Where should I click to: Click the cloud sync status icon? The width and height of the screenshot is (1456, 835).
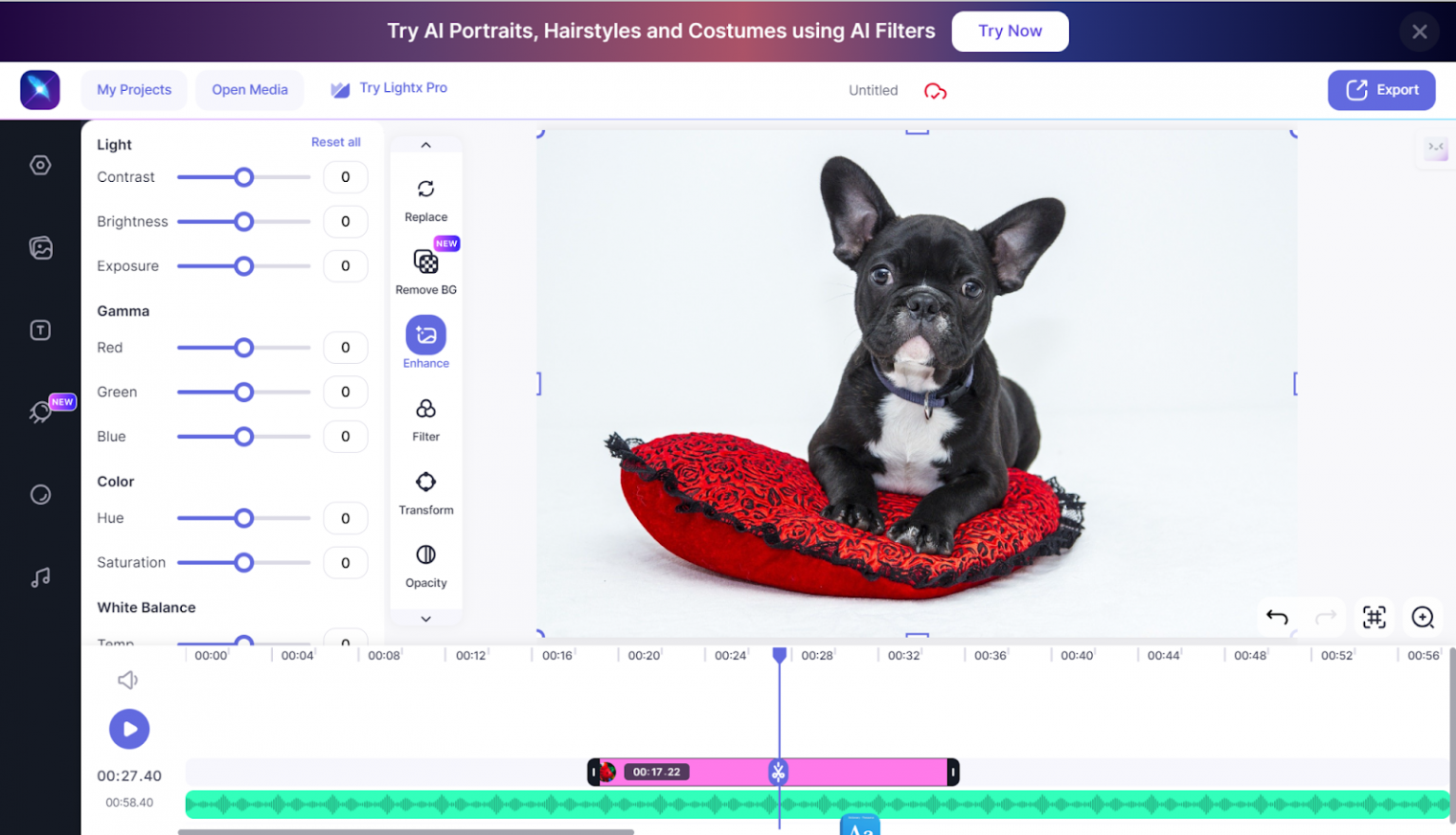pos(935,91)
